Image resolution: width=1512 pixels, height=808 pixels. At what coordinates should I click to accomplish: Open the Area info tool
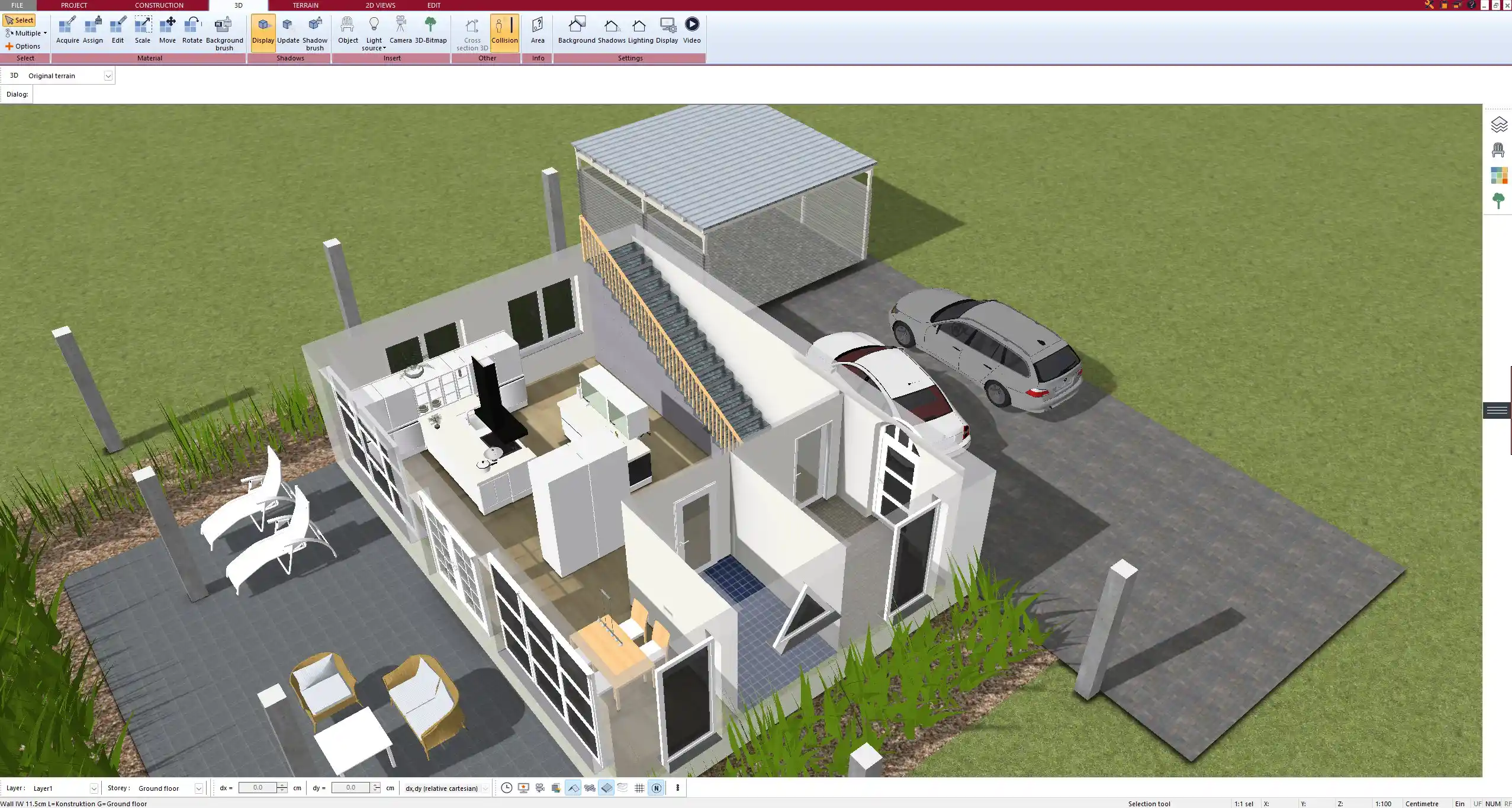tap(538, 30)
